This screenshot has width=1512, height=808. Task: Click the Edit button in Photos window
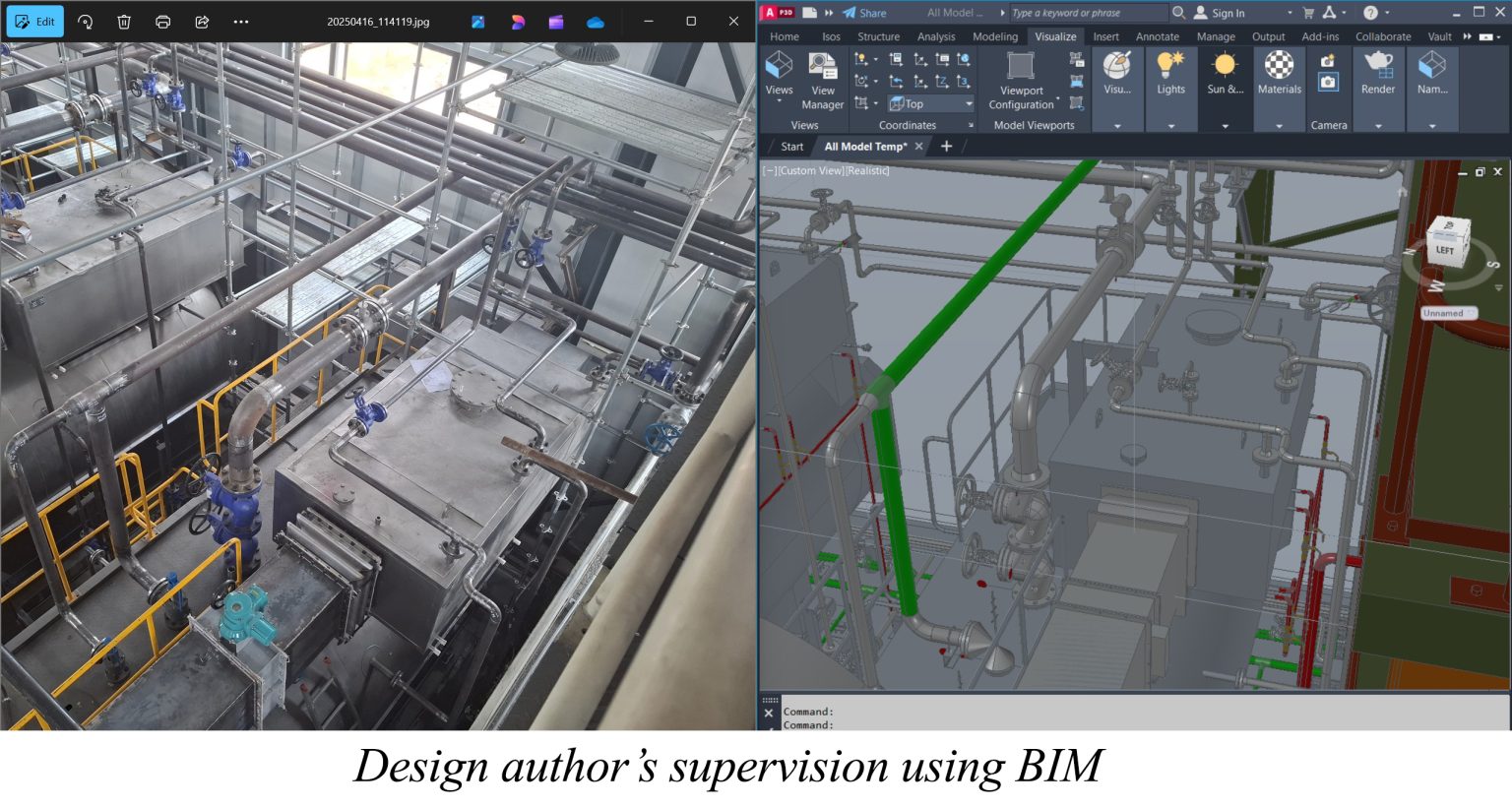click(35, 22)
